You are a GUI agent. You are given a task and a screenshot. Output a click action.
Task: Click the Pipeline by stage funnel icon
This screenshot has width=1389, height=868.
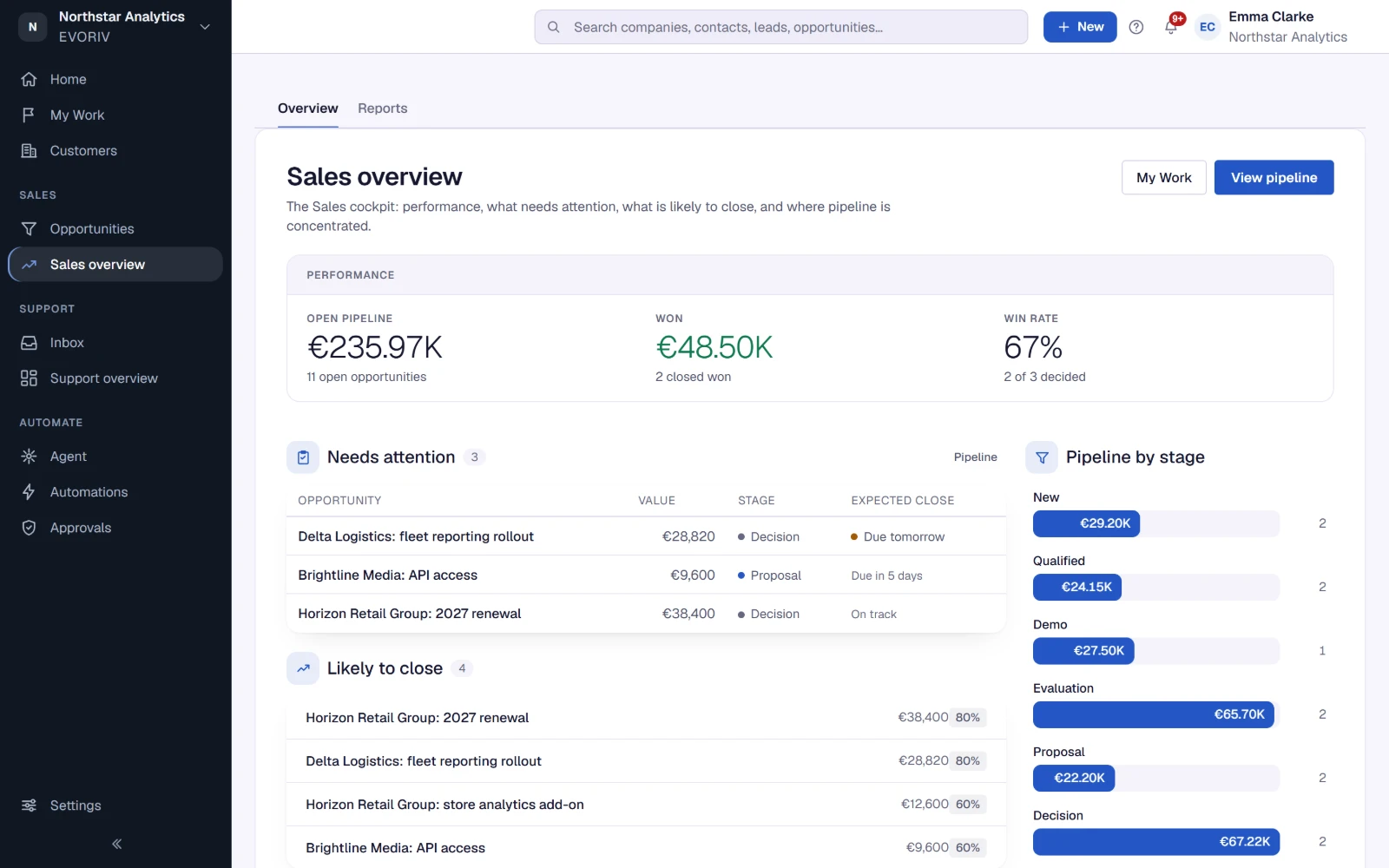pyautogui.click(x=1042, y=457)
